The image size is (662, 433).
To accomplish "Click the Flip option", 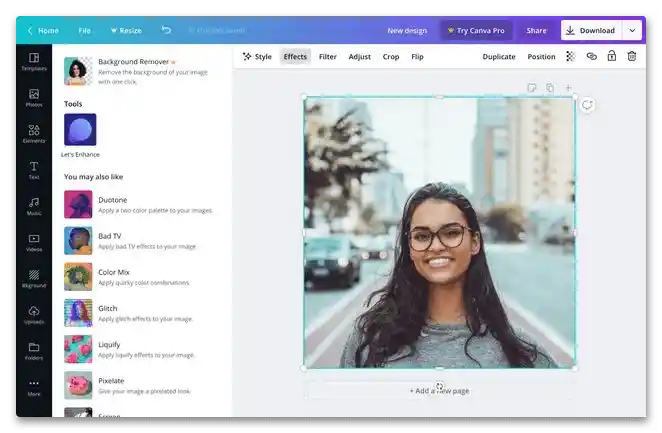I will pyautogui.click(x=417, y=57).
